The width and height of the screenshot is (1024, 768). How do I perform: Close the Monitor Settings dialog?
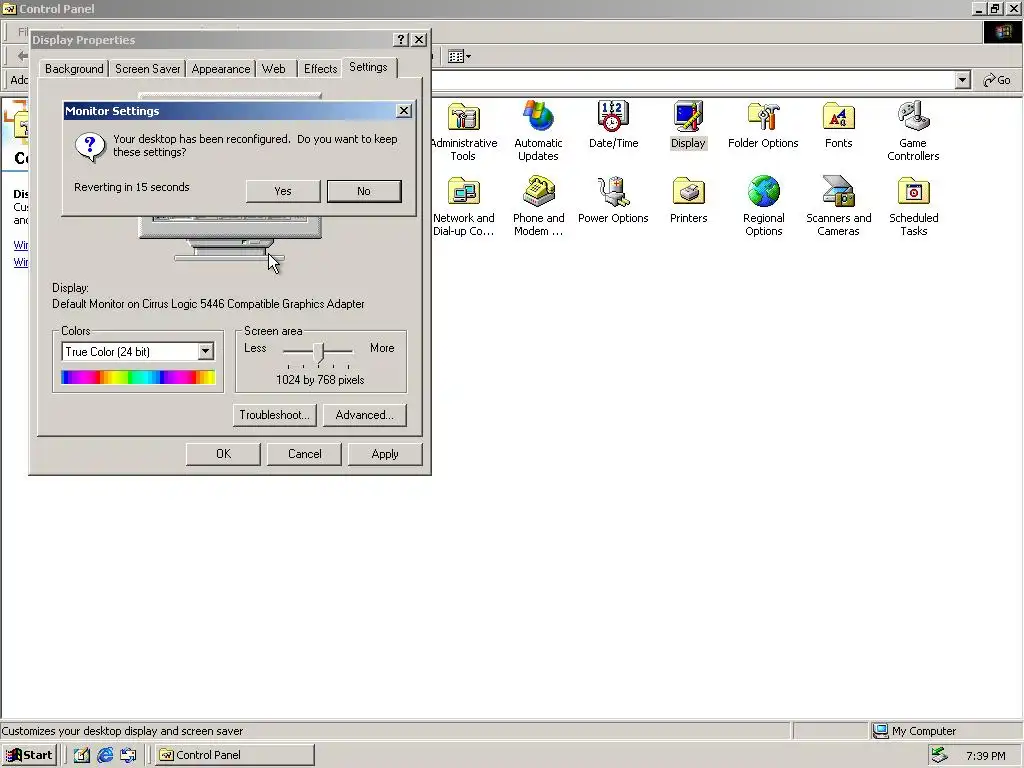coord(404,111)
